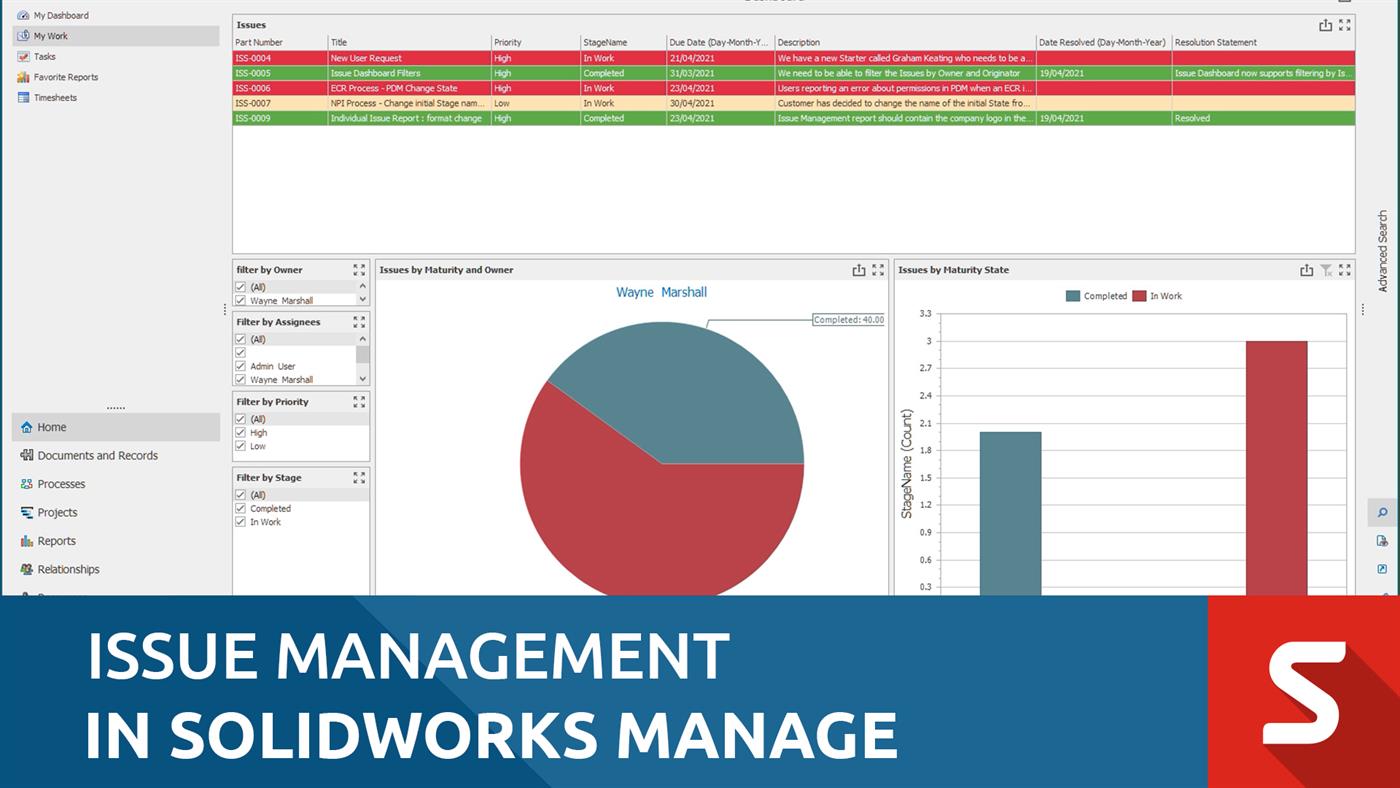This screenshot has width=1400, height=788.
Task: Click the red In Work bar
Action: 1276,468
